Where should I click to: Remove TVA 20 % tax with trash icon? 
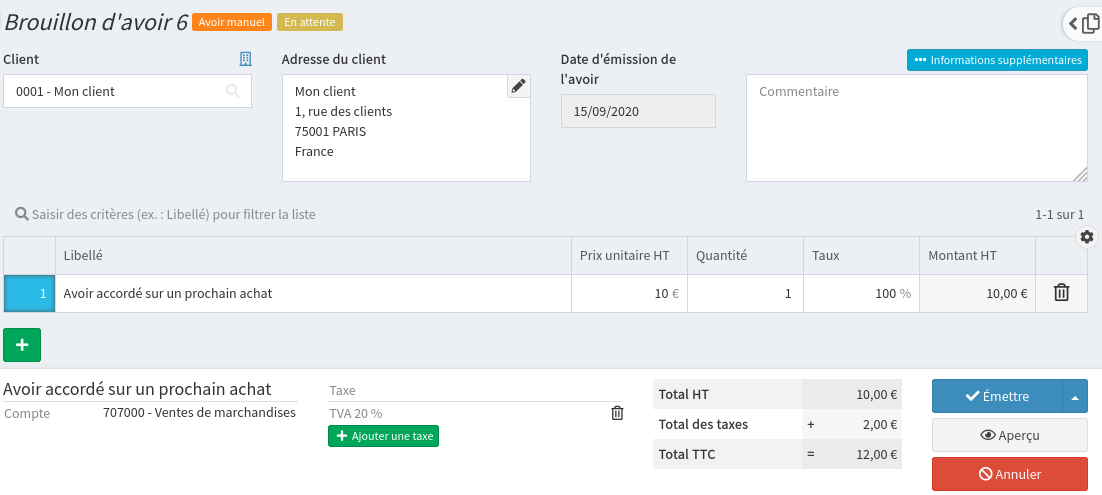[x=617, y=413]
